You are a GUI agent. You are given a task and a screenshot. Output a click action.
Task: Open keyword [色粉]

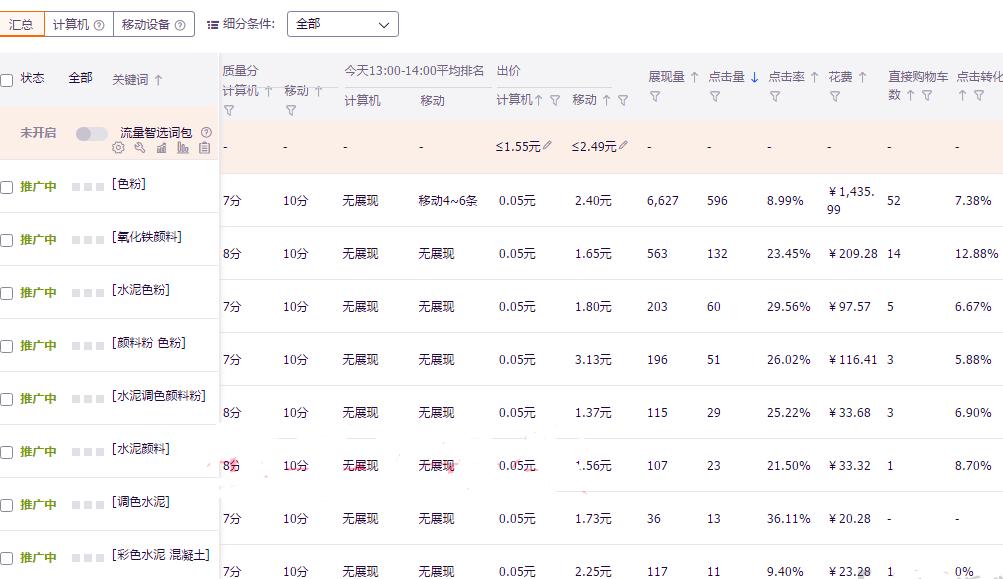[129, 184]
